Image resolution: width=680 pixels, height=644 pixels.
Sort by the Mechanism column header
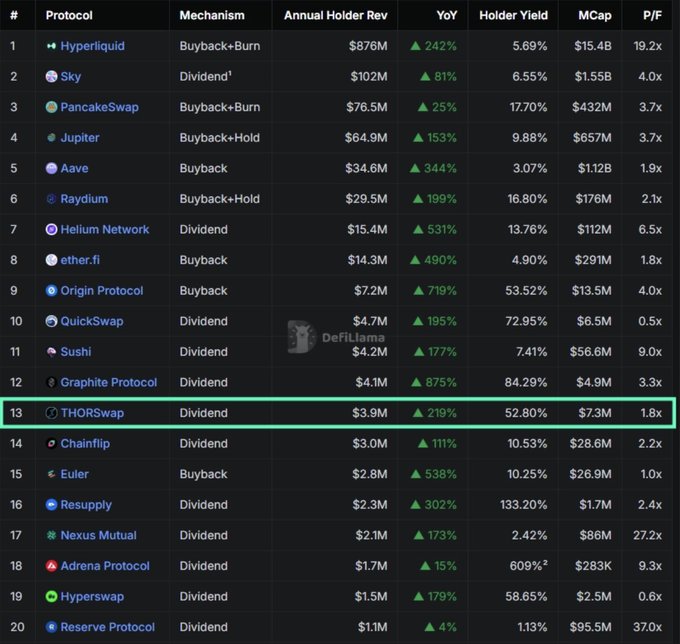click(x=212, y=16)
